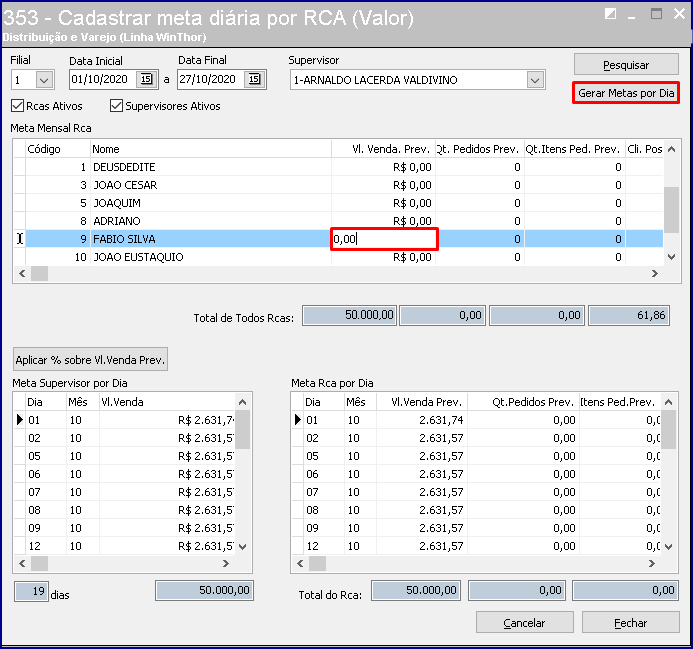Click Total de Todos Rcas 50.000,00 field
693x649 pixels.
pyautogui.click(x=349, y=315)
